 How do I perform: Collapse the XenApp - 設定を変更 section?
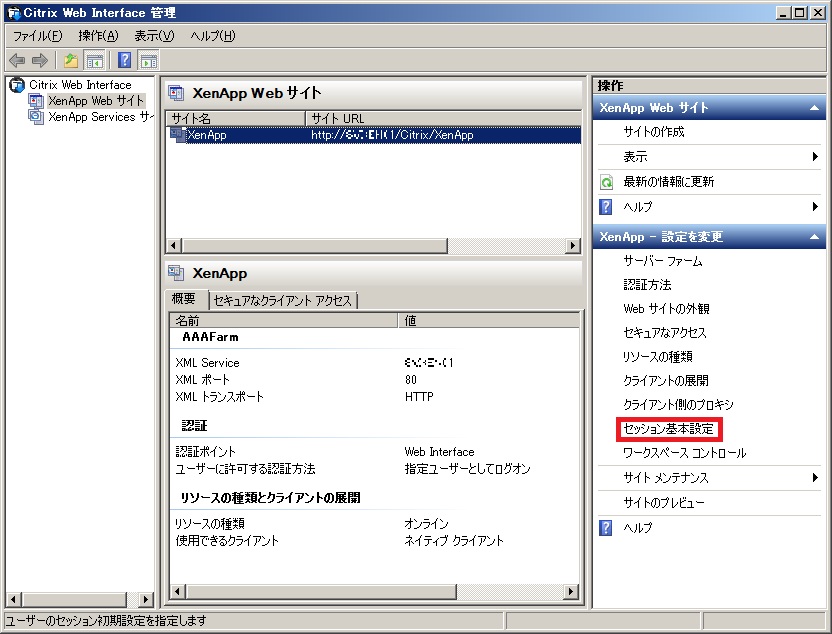point(815,237)
